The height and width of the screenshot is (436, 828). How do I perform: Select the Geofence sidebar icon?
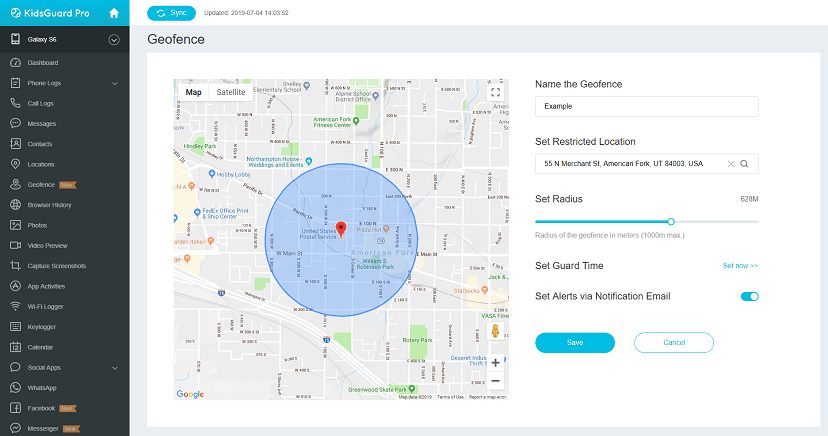click(15, 184)
